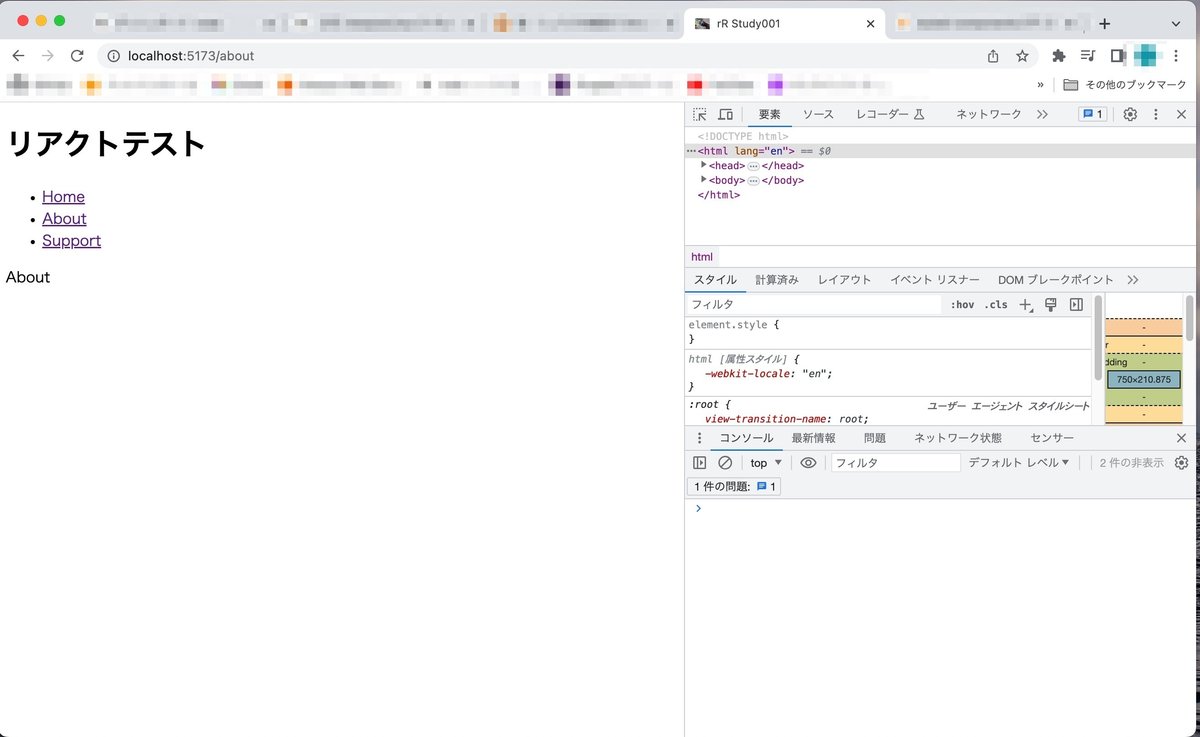Open the ネットワーク panel tab

point(989,115)
